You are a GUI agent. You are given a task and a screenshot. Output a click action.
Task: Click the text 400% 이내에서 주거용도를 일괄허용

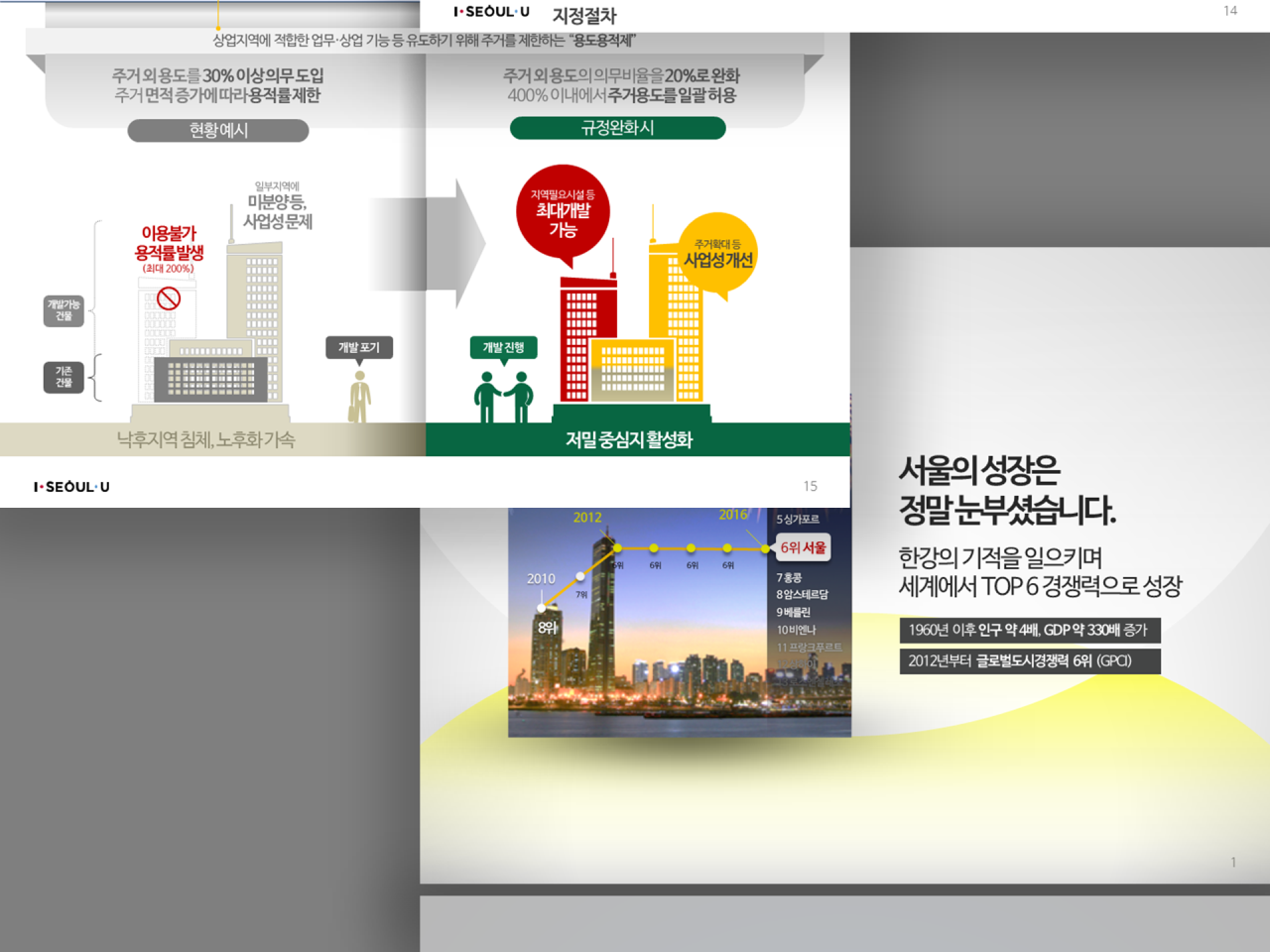pyautogui.click(x=621, y=95)
